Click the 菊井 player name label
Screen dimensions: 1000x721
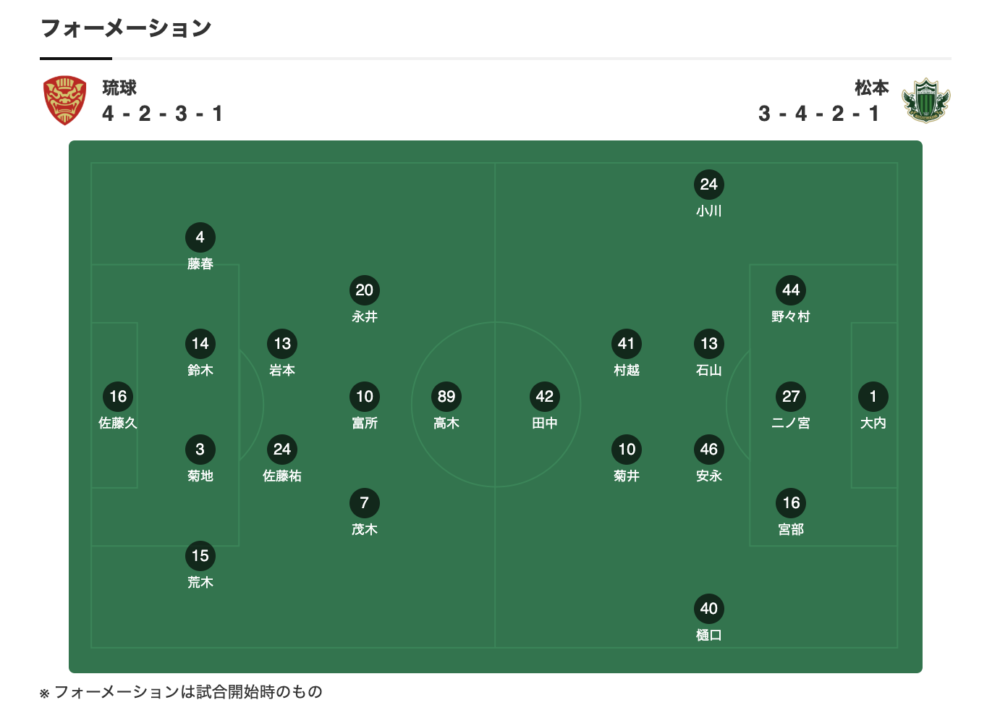coord(627,476)
